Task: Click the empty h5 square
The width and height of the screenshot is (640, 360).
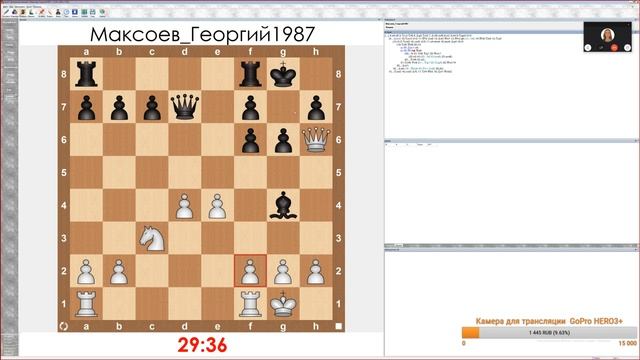Action: (316, 173)
